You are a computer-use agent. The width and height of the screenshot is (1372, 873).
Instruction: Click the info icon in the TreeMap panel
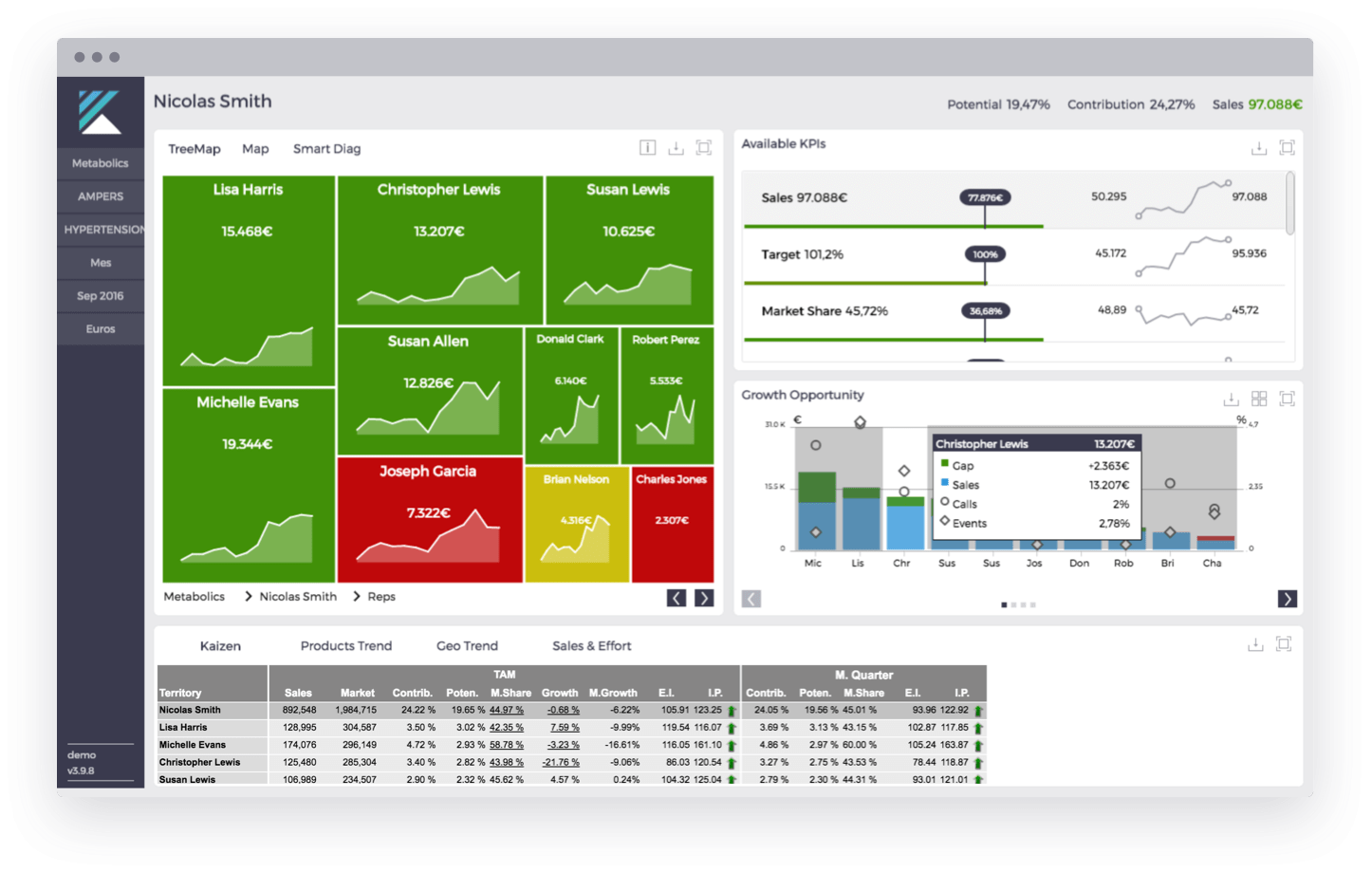click(x=647, y=147)
